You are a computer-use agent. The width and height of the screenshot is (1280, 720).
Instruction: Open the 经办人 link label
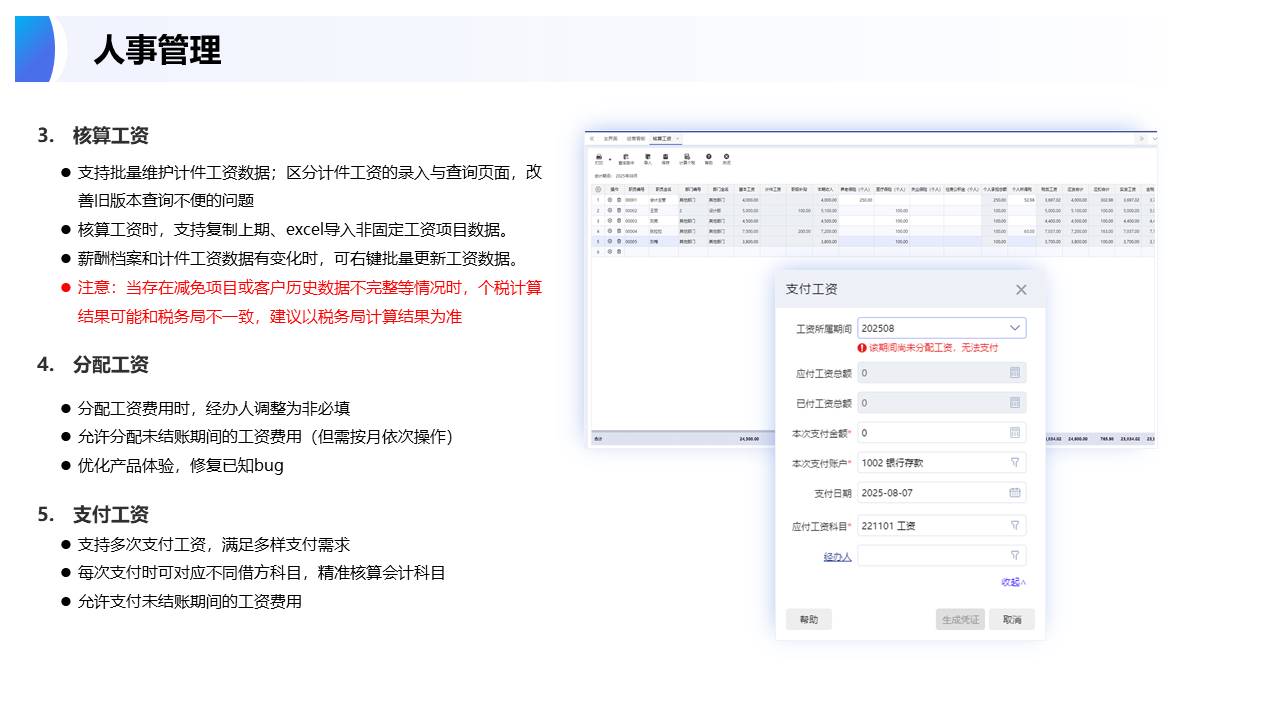[x=837, y=557]
